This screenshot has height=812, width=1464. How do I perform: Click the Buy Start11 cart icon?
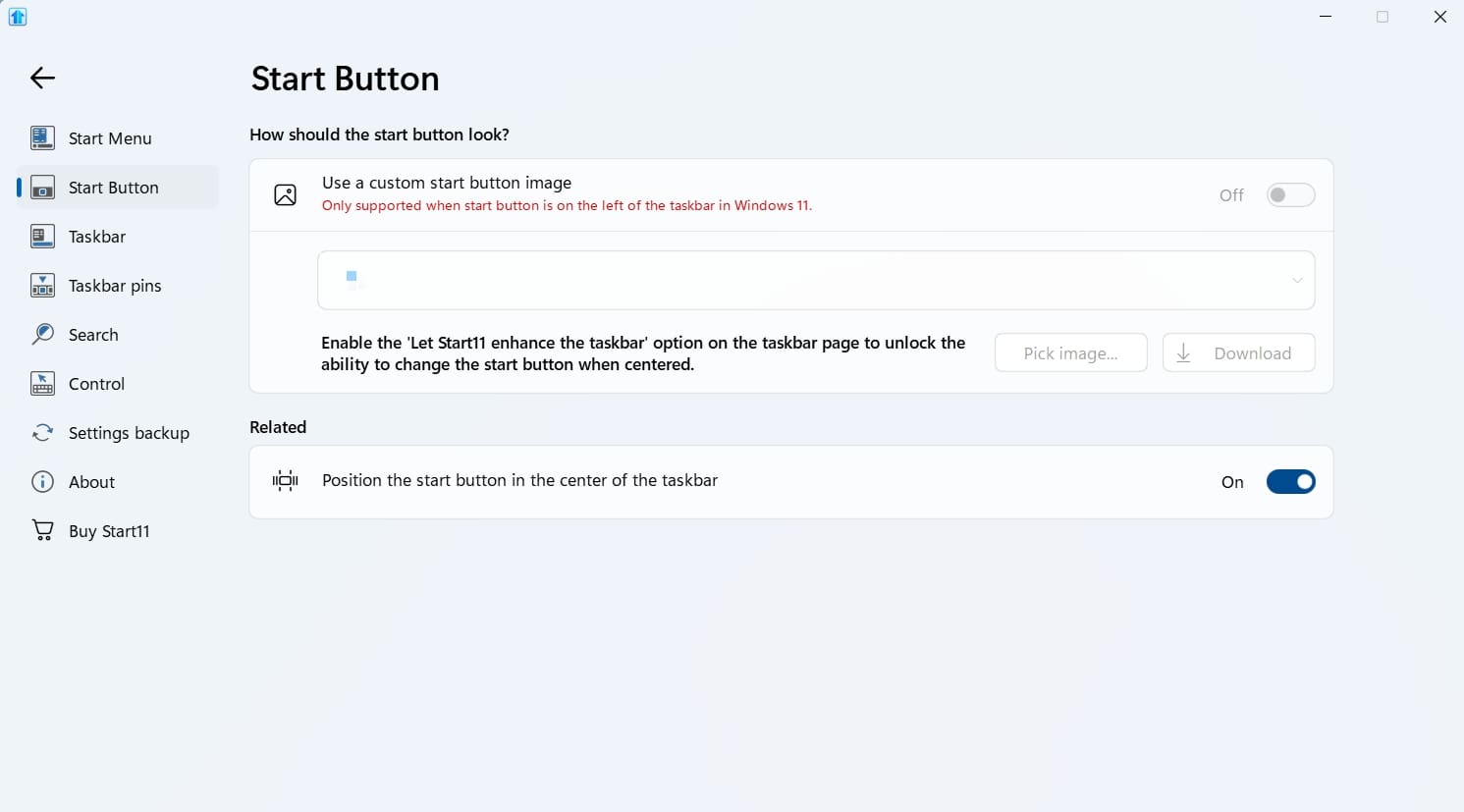coord(42,531)
